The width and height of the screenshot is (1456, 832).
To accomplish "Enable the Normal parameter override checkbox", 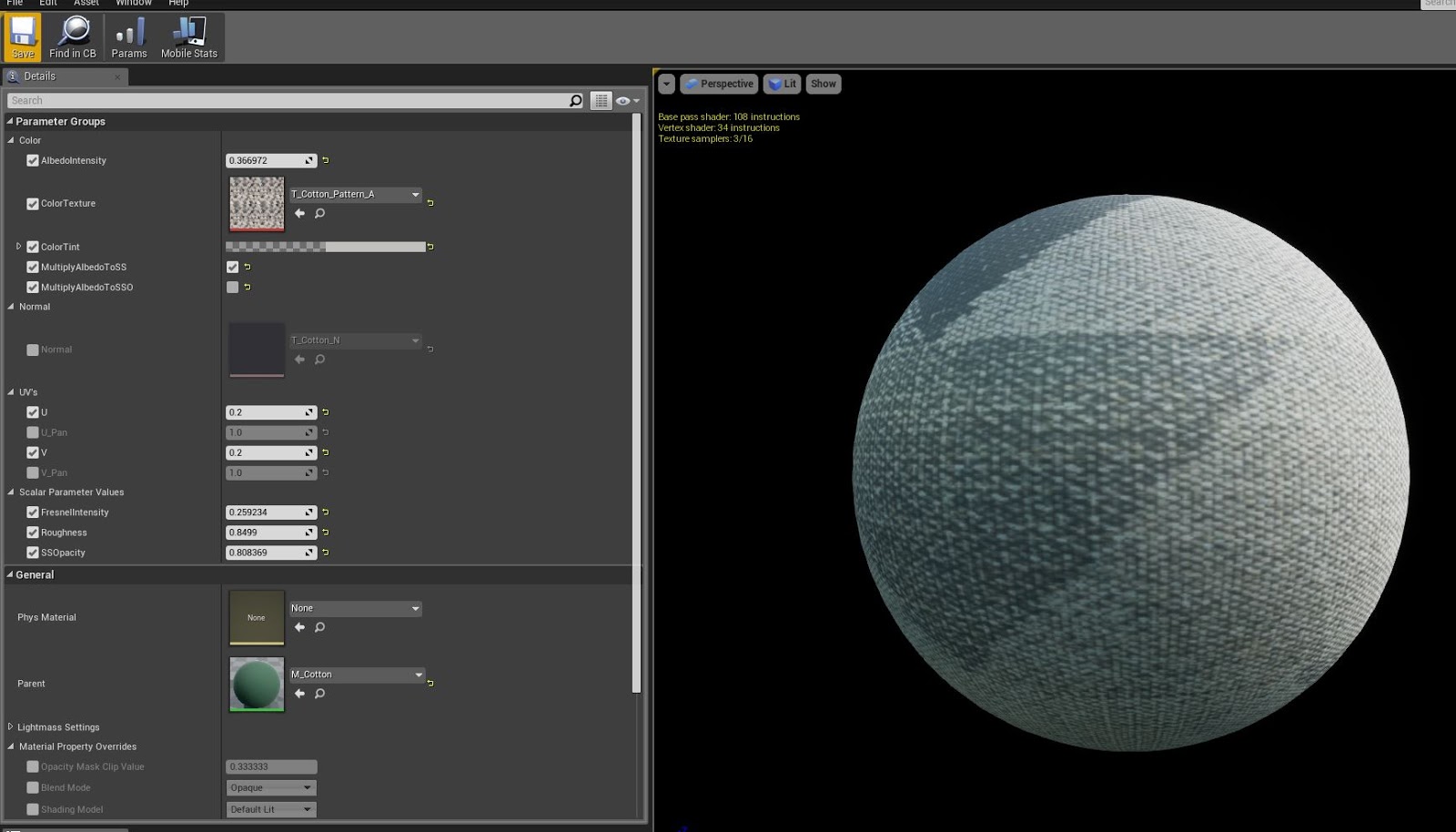I will [x=33, y=349].
